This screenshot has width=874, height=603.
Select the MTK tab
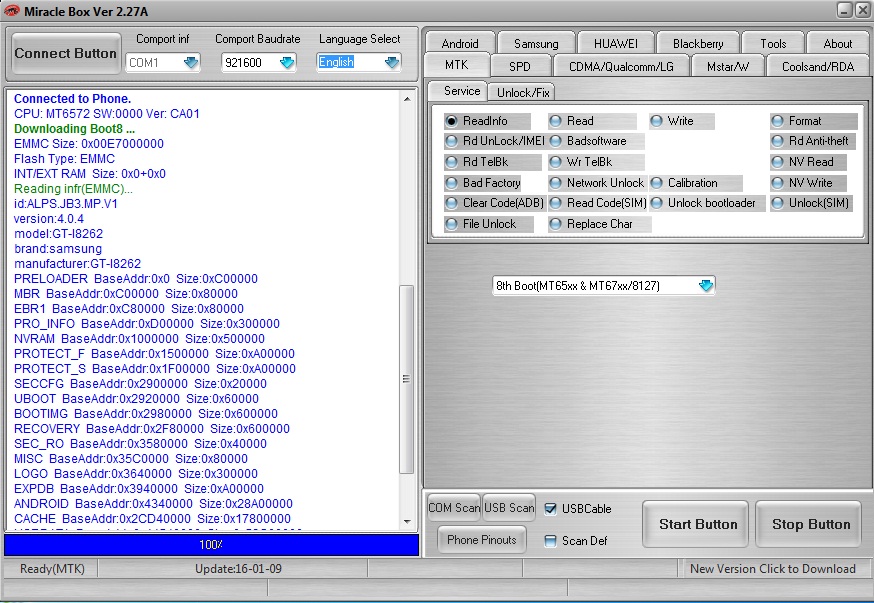click(457, 65)
